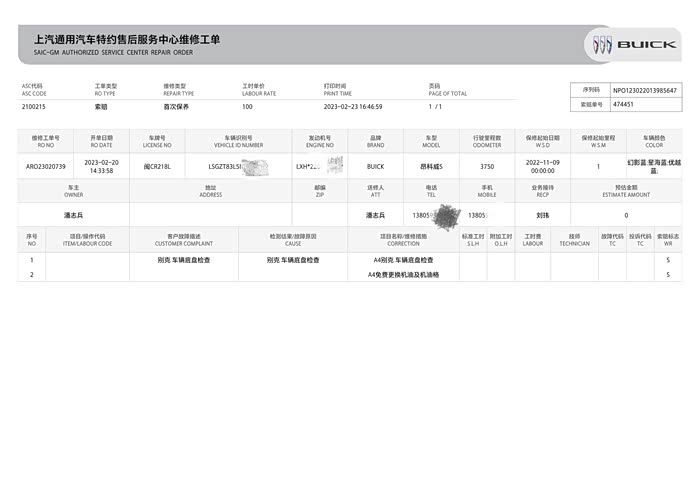
Task: Select 潘志兵 under the ATT column
Action: point(375,215)
